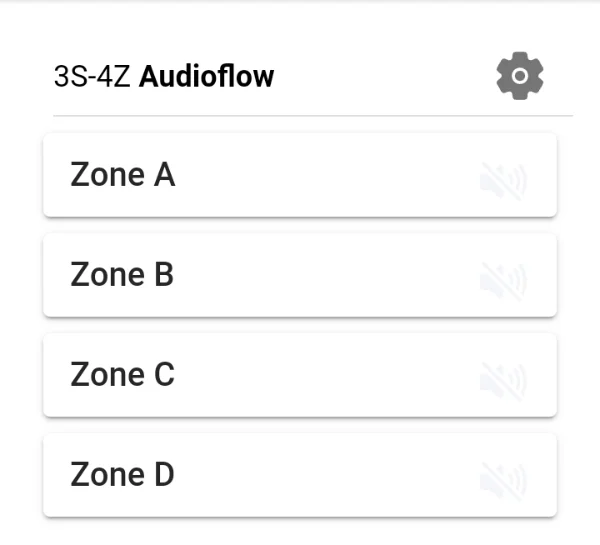
Task: Click the Zone C label text
Action: 122,374
